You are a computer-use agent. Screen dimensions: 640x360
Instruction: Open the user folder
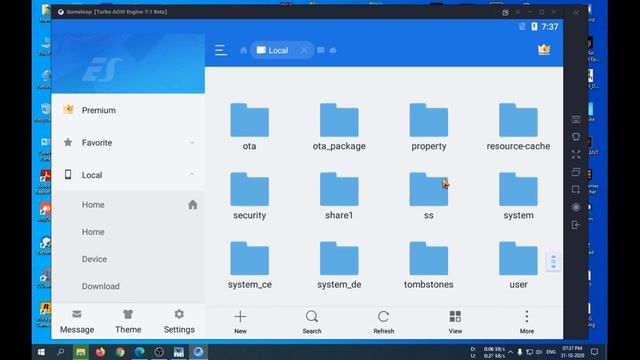pos(518,265)
